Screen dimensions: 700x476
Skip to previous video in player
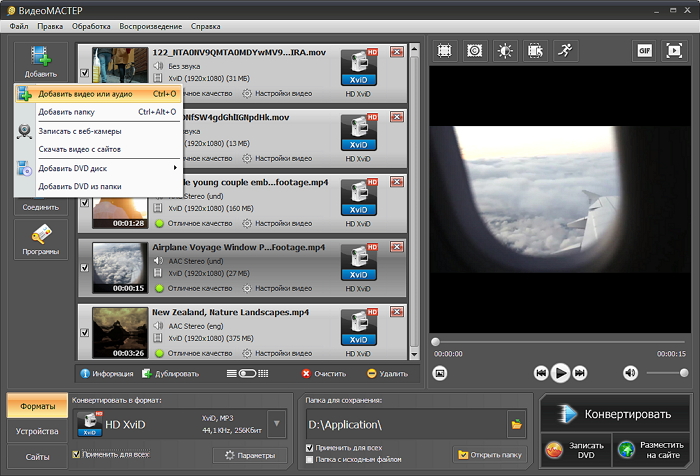[x=541, y=373]
